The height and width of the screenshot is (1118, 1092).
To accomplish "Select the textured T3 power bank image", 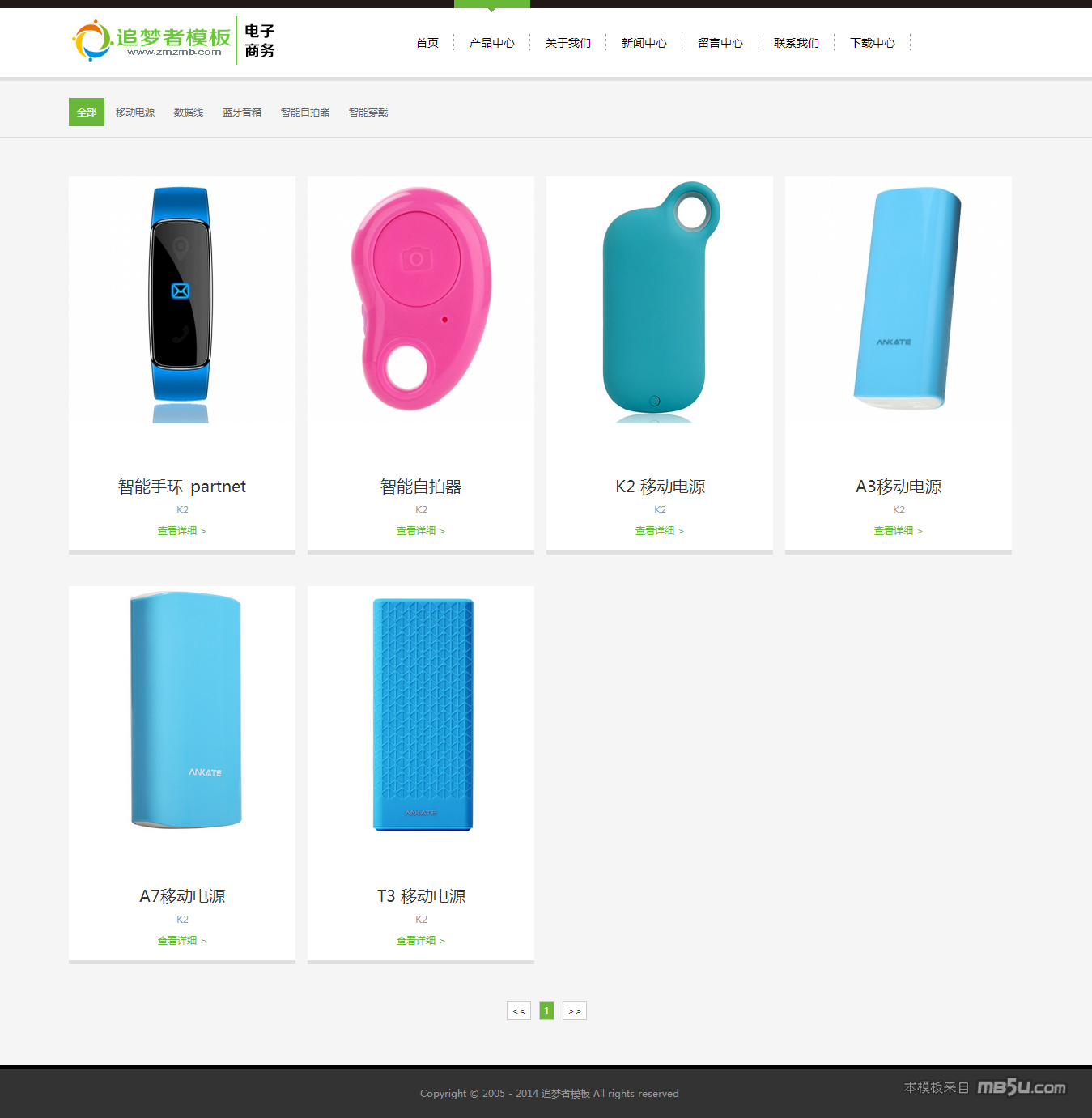I will point(422,714).
